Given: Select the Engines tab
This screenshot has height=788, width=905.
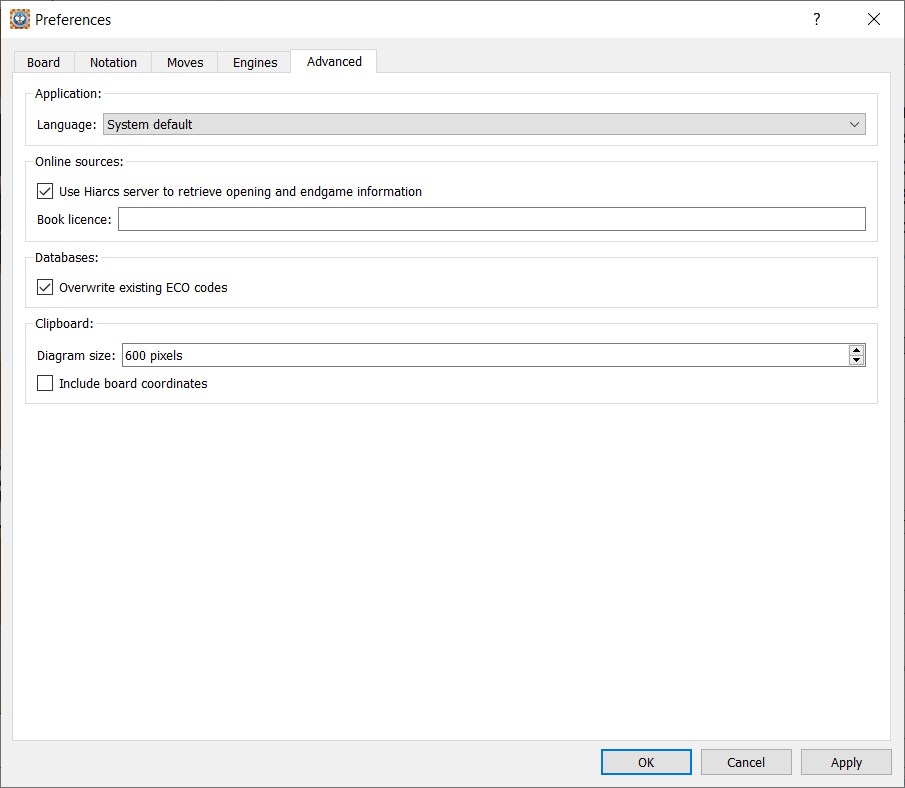Looking at the screenshot, I should click(x=255, y=62).
